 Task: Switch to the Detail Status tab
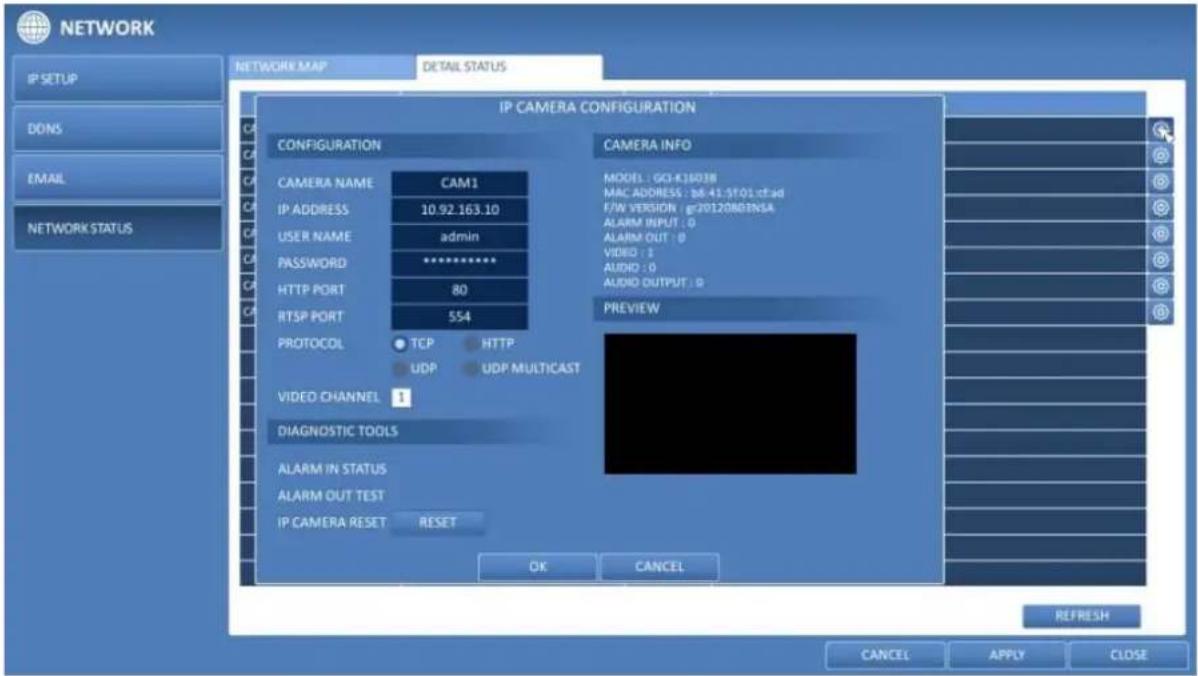(x=509, y=66)
